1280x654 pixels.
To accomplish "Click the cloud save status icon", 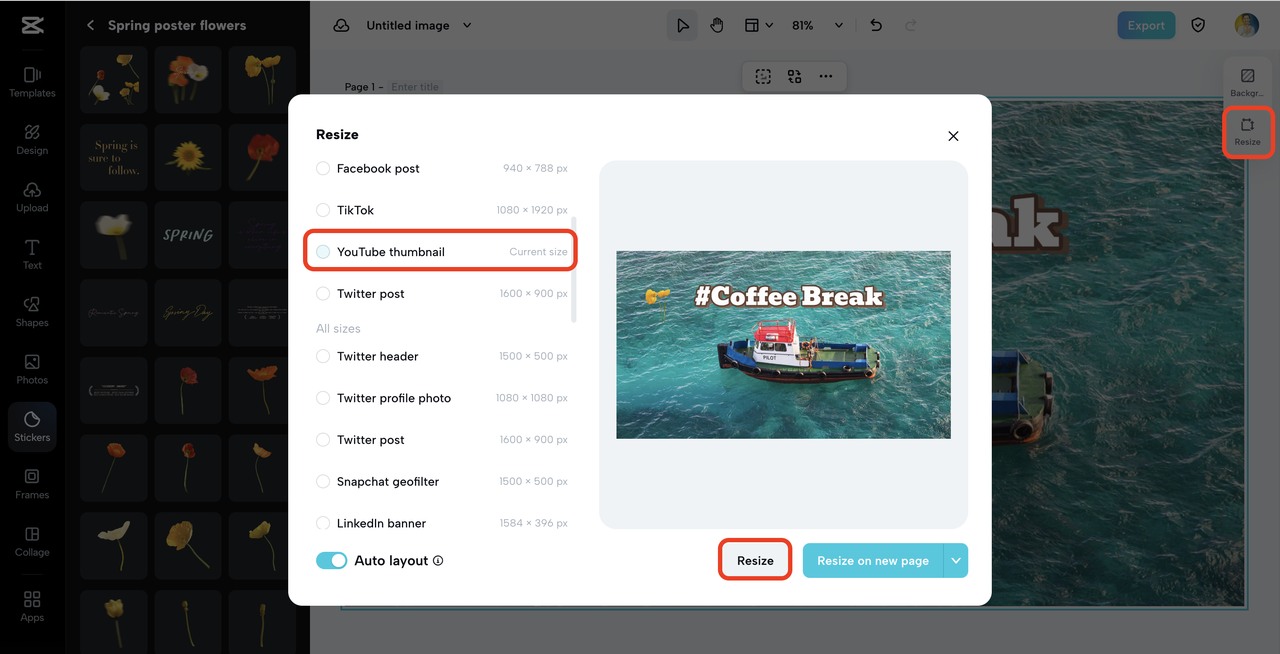I will [341, 25].
